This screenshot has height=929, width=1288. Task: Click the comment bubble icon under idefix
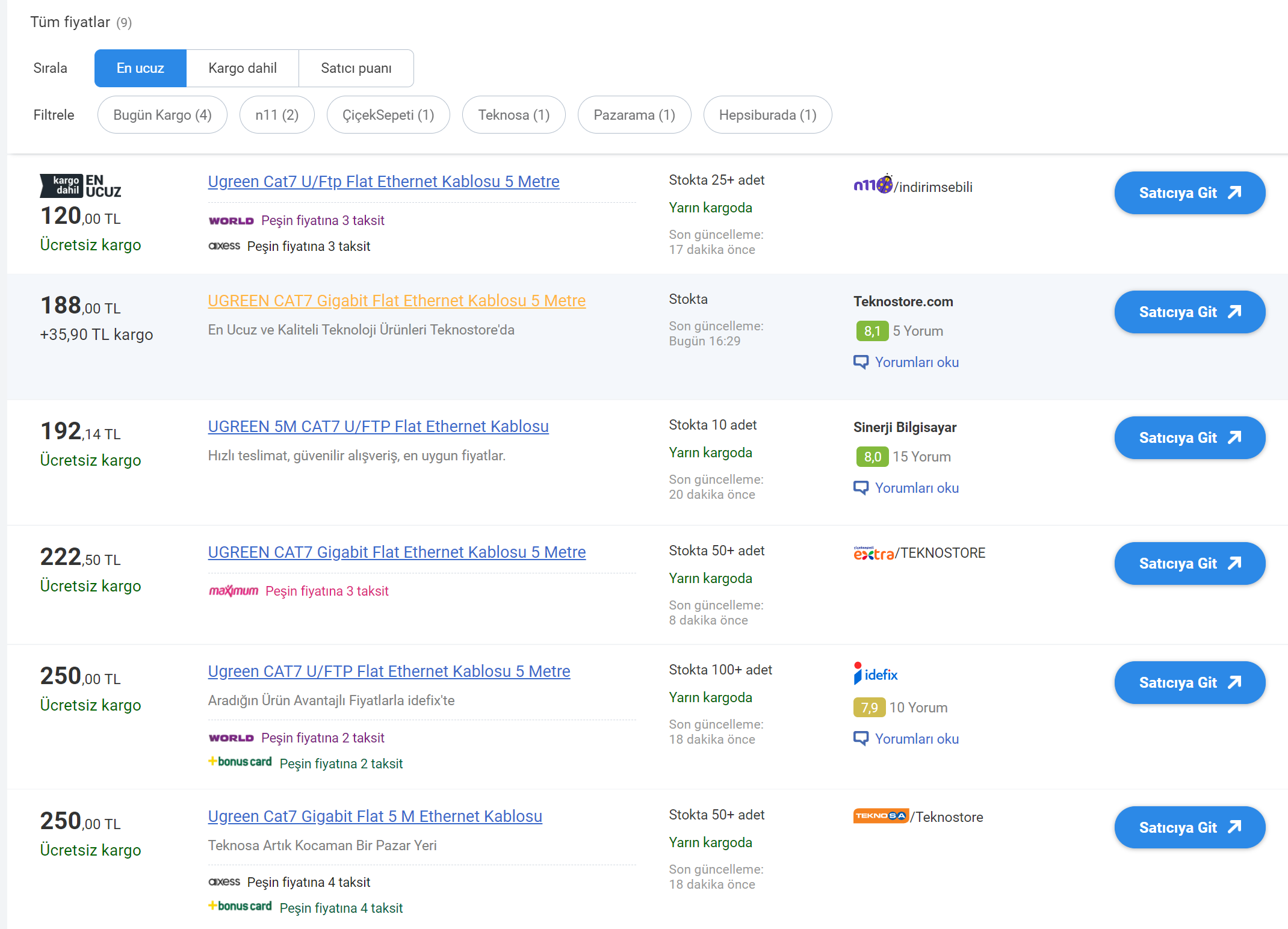861,739
